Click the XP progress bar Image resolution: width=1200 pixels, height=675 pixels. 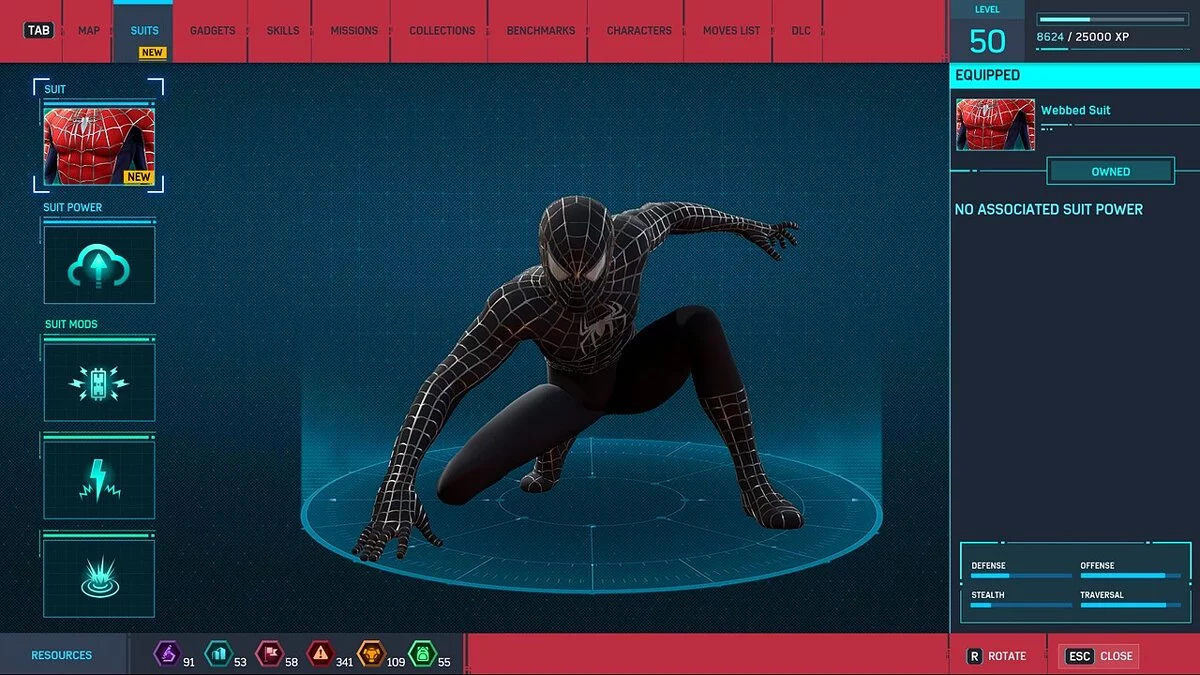click(x=1110, y=17)
